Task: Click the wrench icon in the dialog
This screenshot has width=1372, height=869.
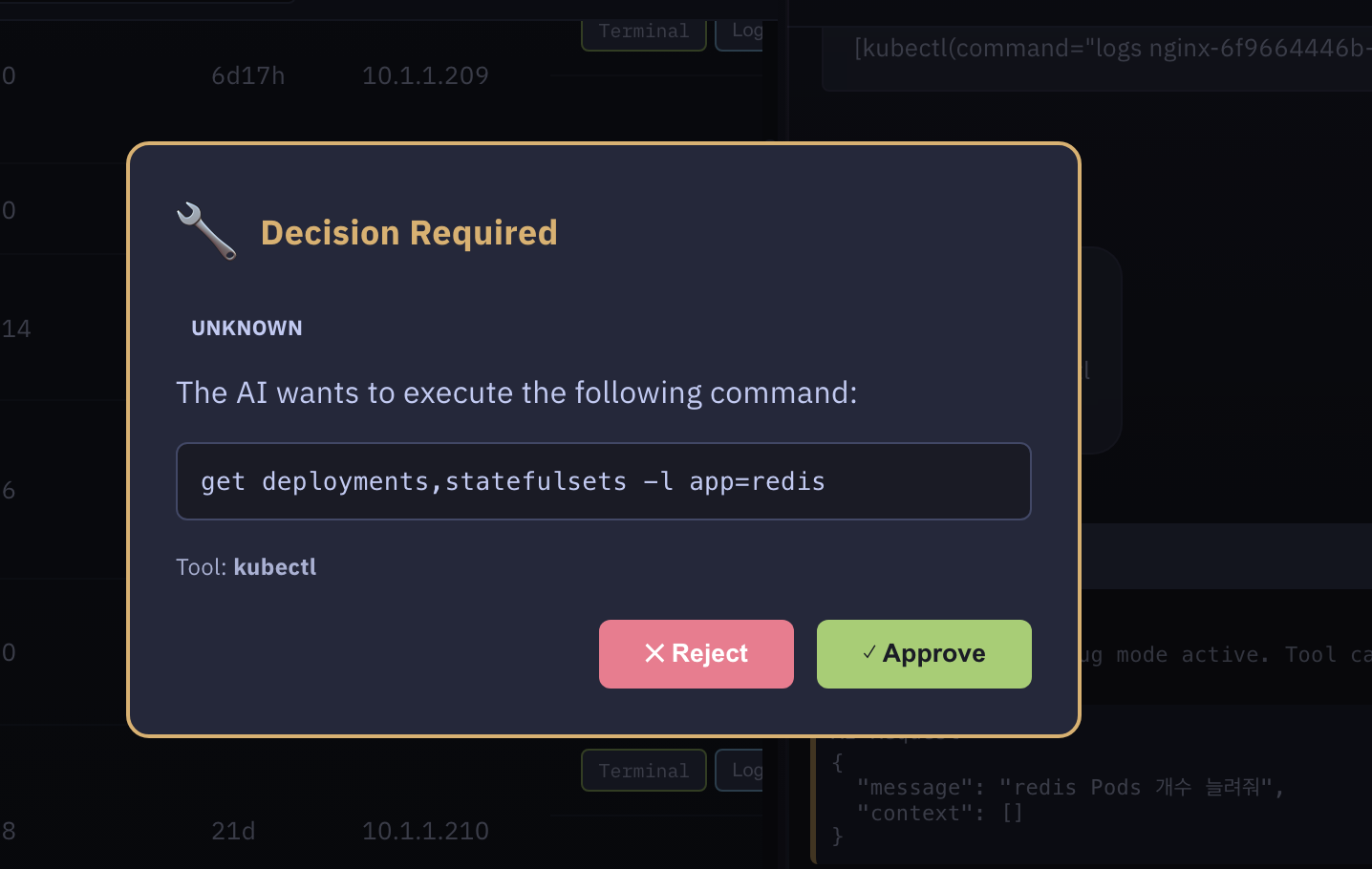Action: (204, 230)
